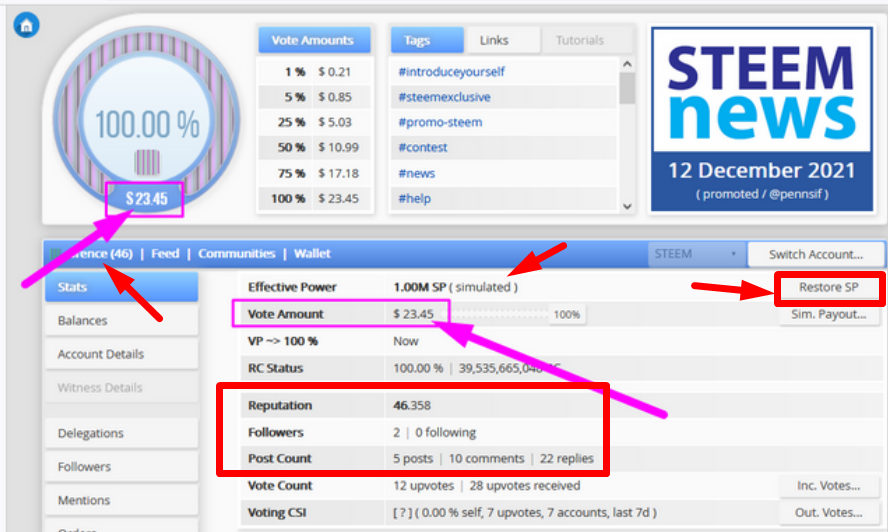Click the 1 % vote amount row
The image size is (888, 532).
tap(315, 72)
